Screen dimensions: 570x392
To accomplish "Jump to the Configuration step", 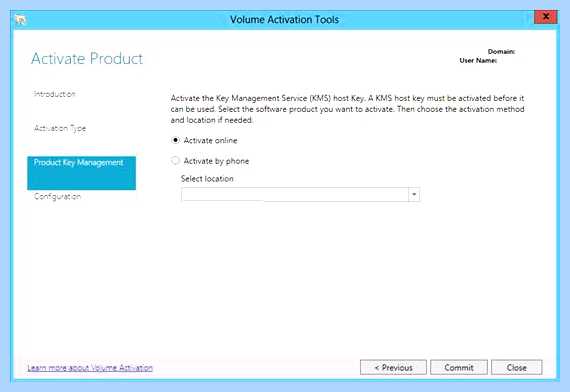I will 57,196.
